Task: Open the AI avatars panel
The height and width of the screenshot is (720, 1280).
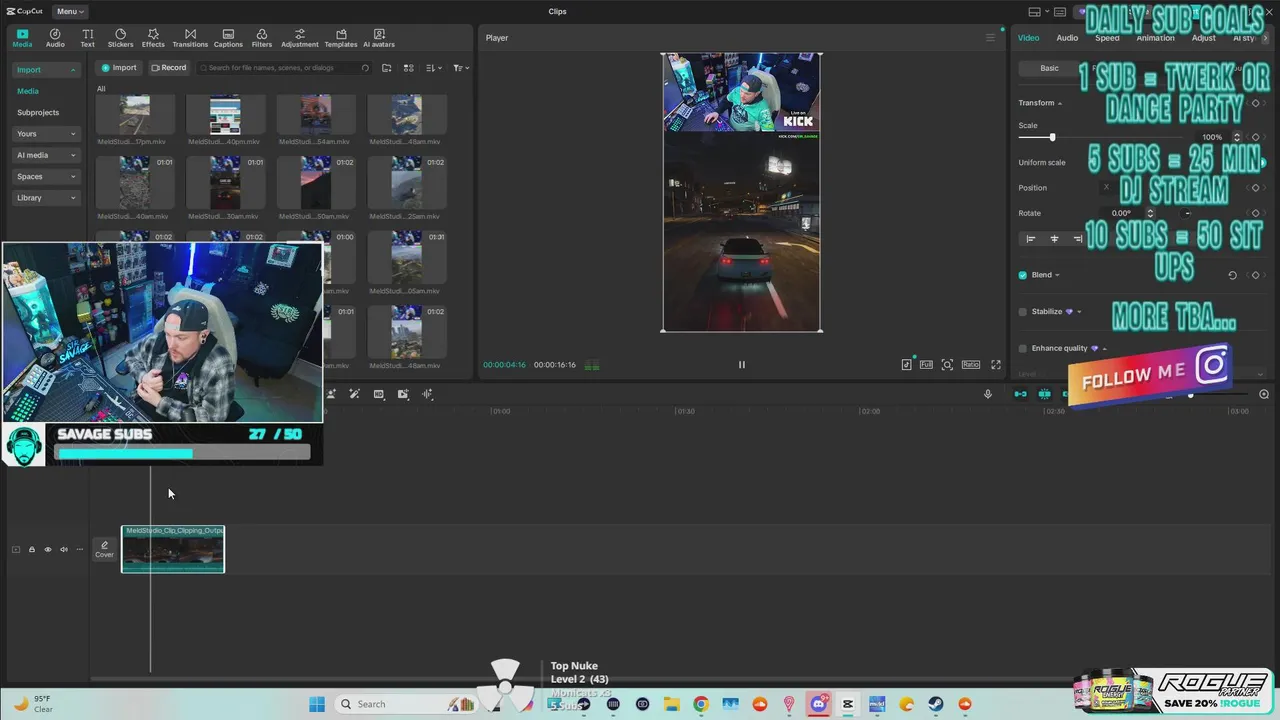Action: (379, 38)
